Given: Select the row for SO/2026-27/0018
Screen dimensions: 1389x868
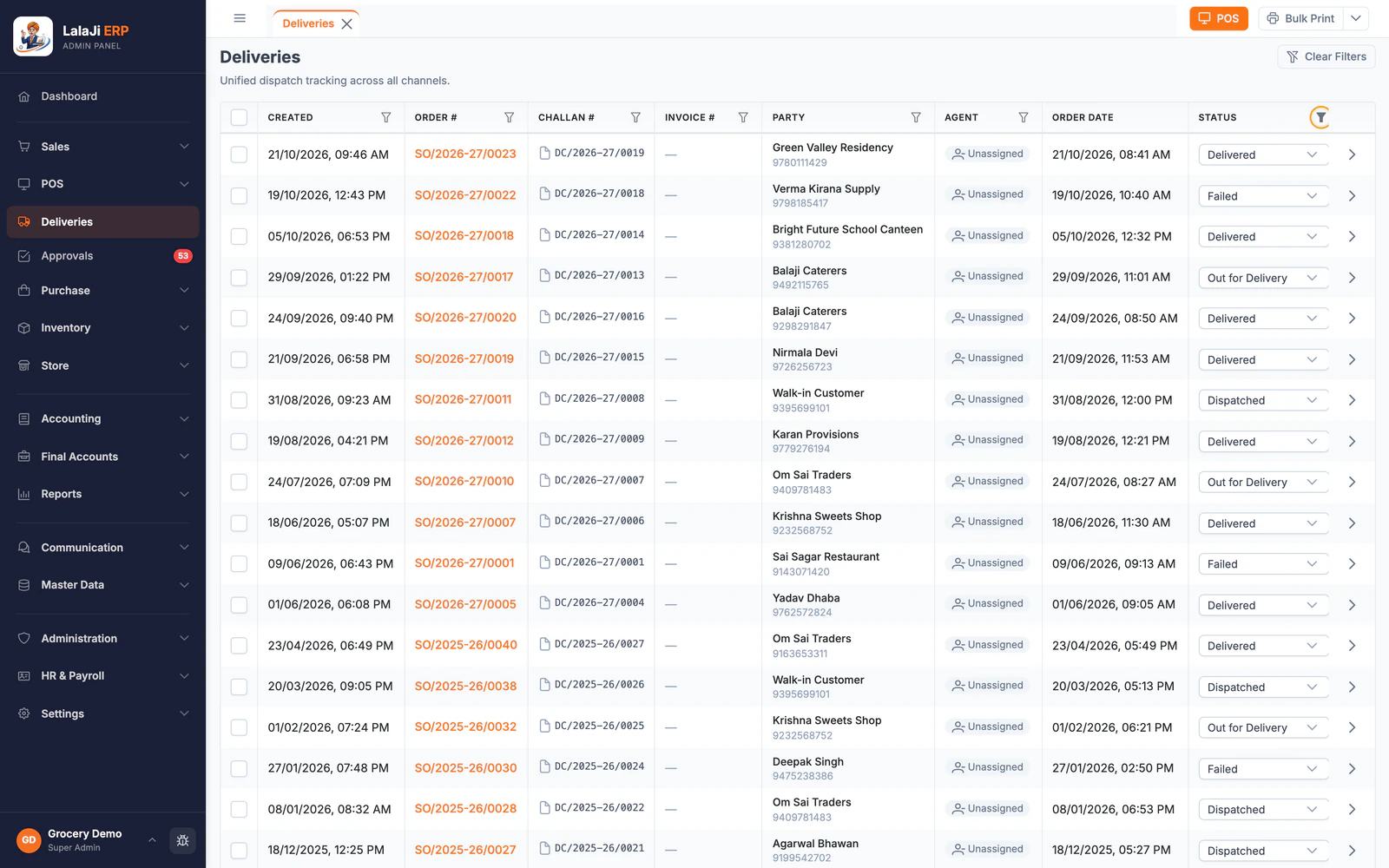Looking at the screenshot, I should [x=239, y=236].
